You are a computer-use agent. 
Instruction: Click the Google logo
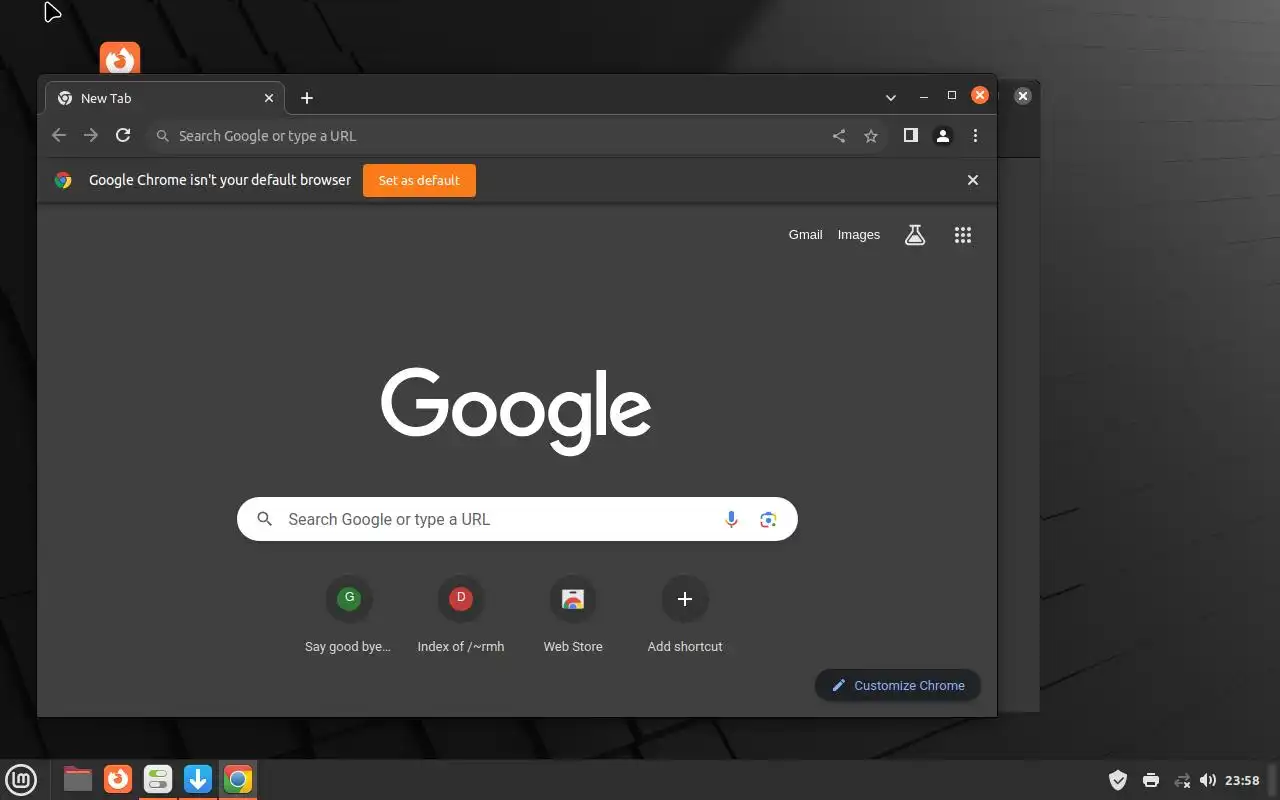pyautogui.click(x=517, y=411)
